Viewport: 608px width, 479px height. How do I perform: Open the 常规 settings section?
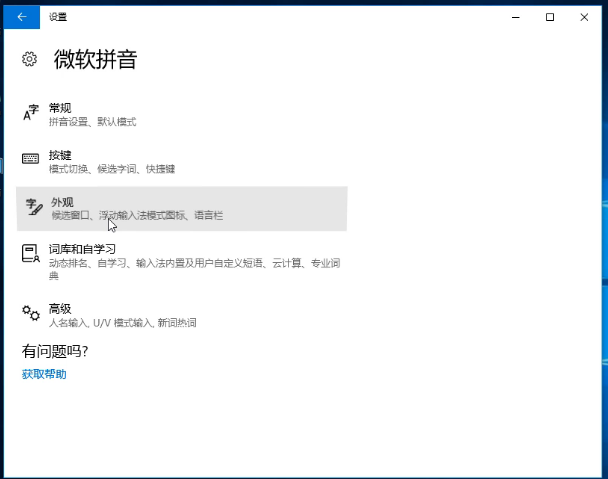(181, 115)
